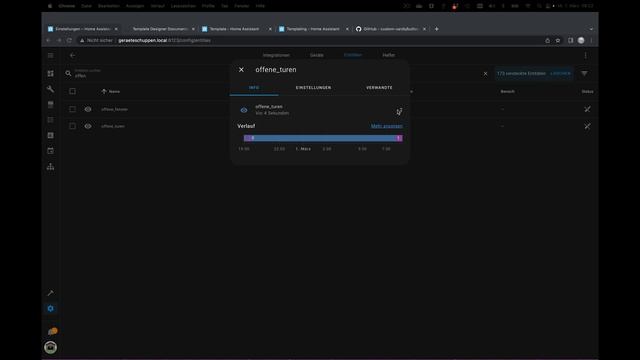The image size is (640, 360).
Task: Go back with the arrow icon
Action: 73,56
